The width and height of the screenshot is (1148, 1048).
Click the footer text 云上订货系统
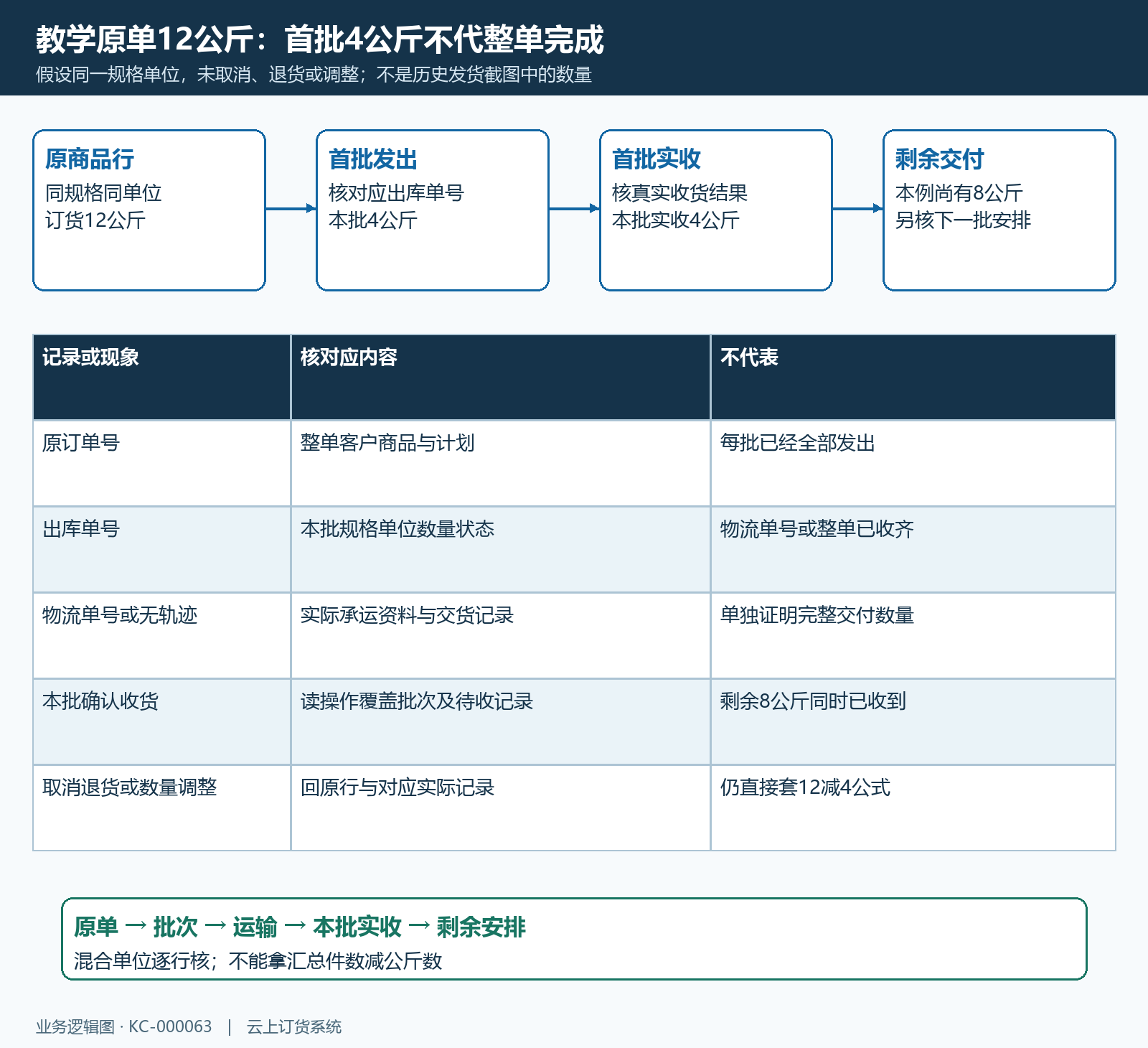[294, 1027]
